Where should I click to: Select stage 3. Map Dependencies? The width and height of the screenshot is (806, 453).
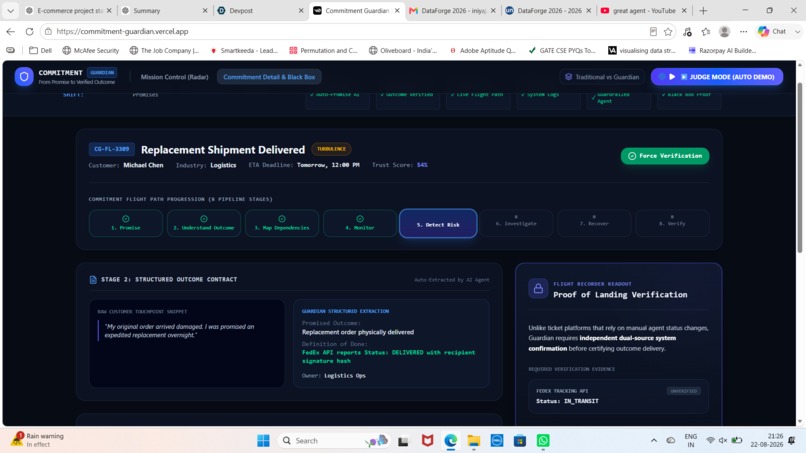282,223
